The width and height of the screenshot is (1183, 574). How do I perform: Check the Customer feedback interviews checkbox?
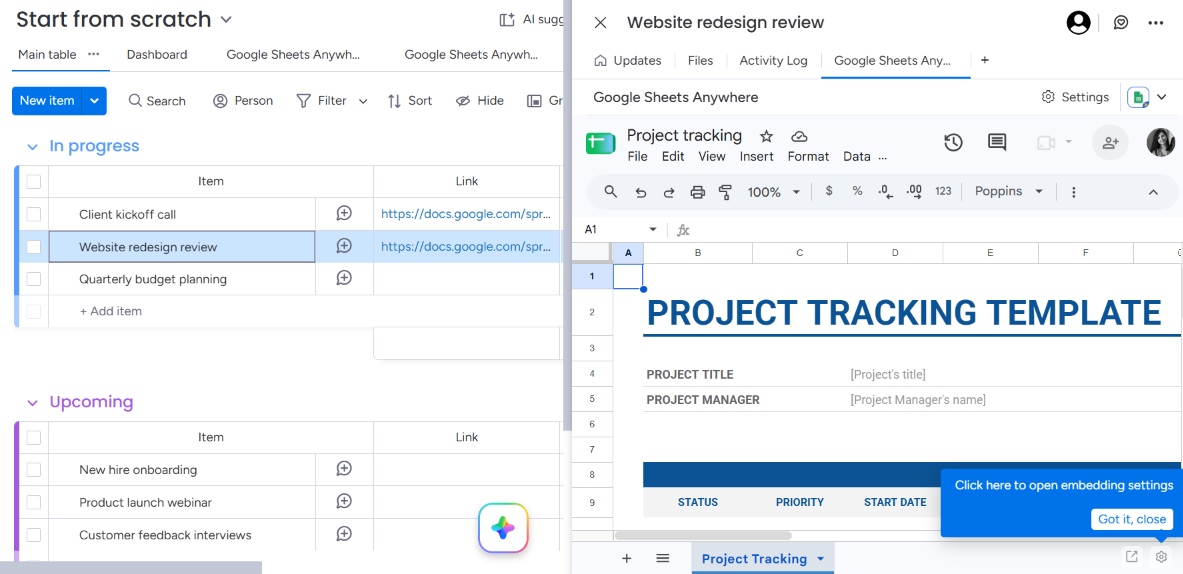33,535
